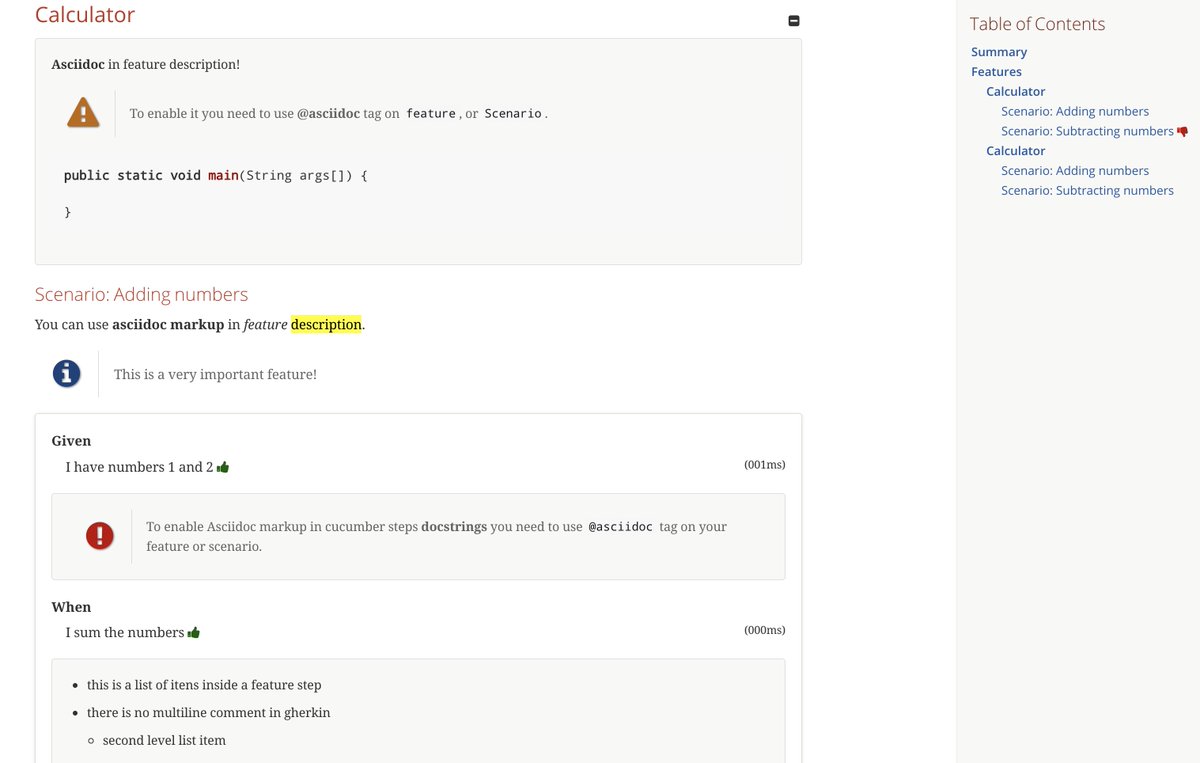This screenshot has height=763, width=1200.
Task: Click the Calculator feature heading
Action: coord(85,15)
